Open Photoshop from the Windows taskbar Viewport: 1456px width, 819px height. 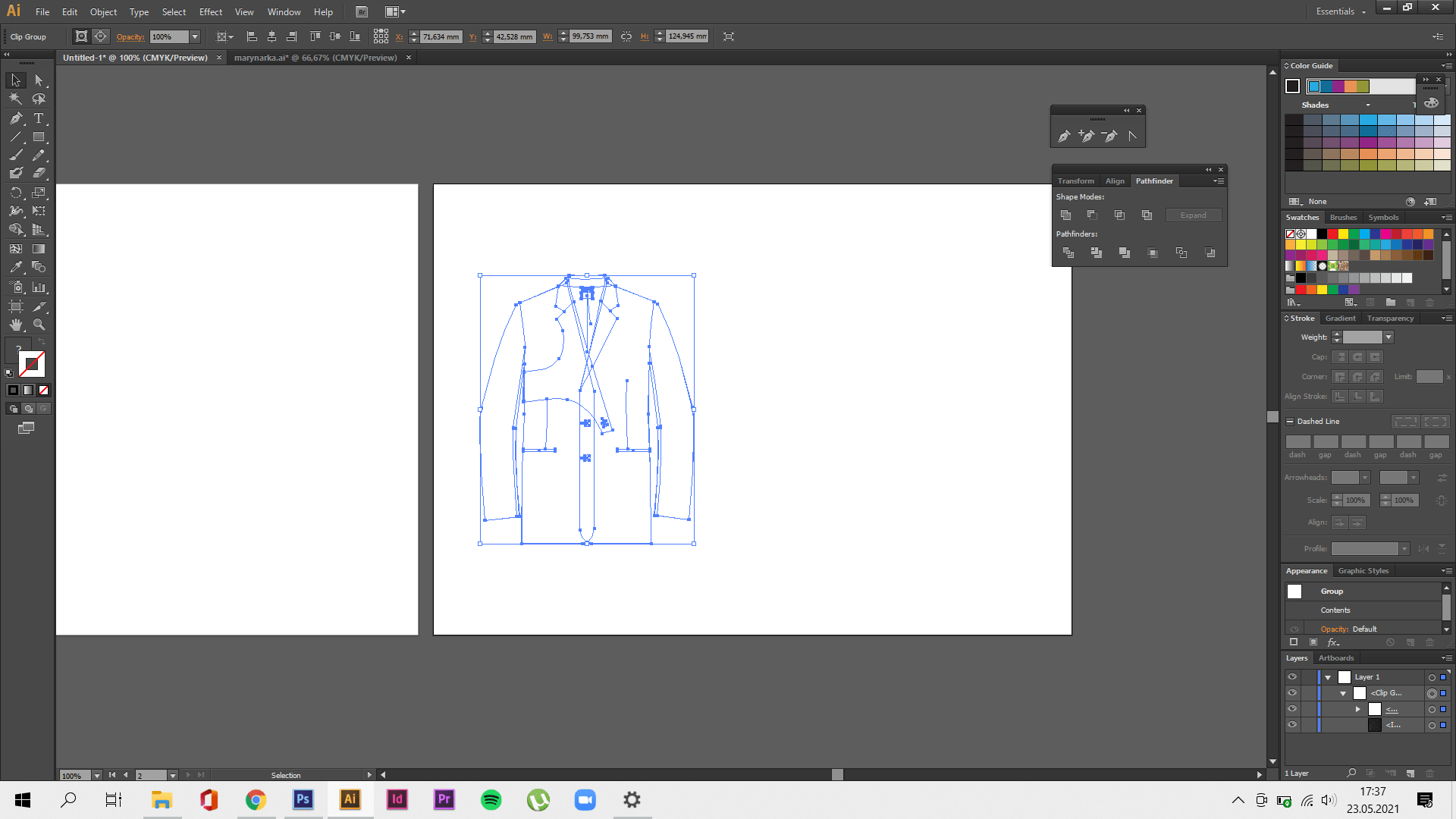303,799
